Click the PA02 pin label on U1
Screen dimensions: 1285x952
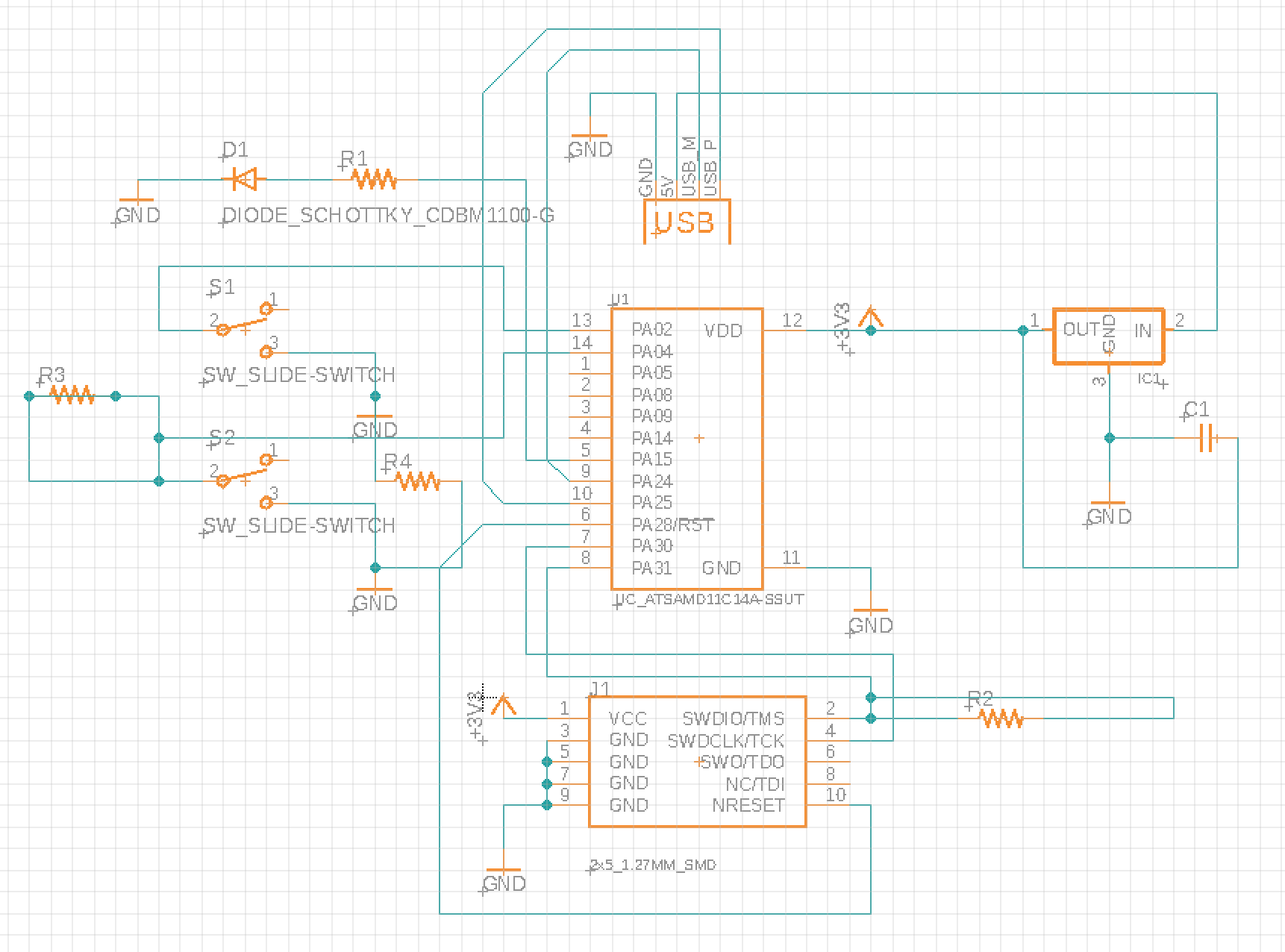coord(652,330)
